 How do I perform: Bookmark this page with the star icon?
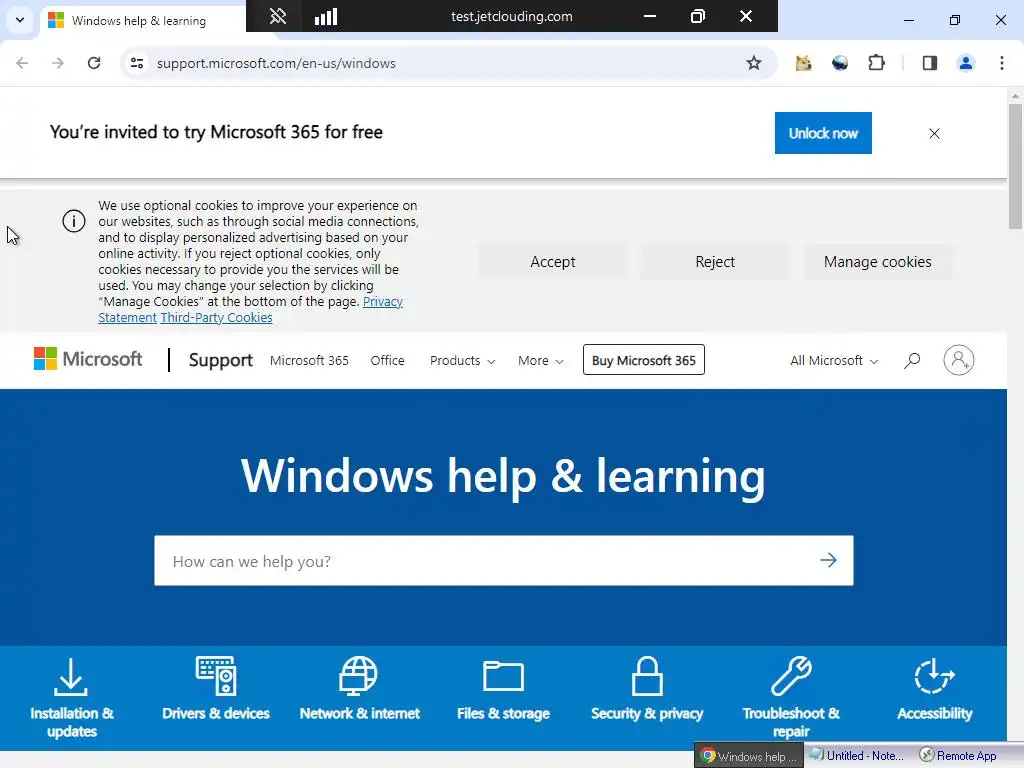754,63
